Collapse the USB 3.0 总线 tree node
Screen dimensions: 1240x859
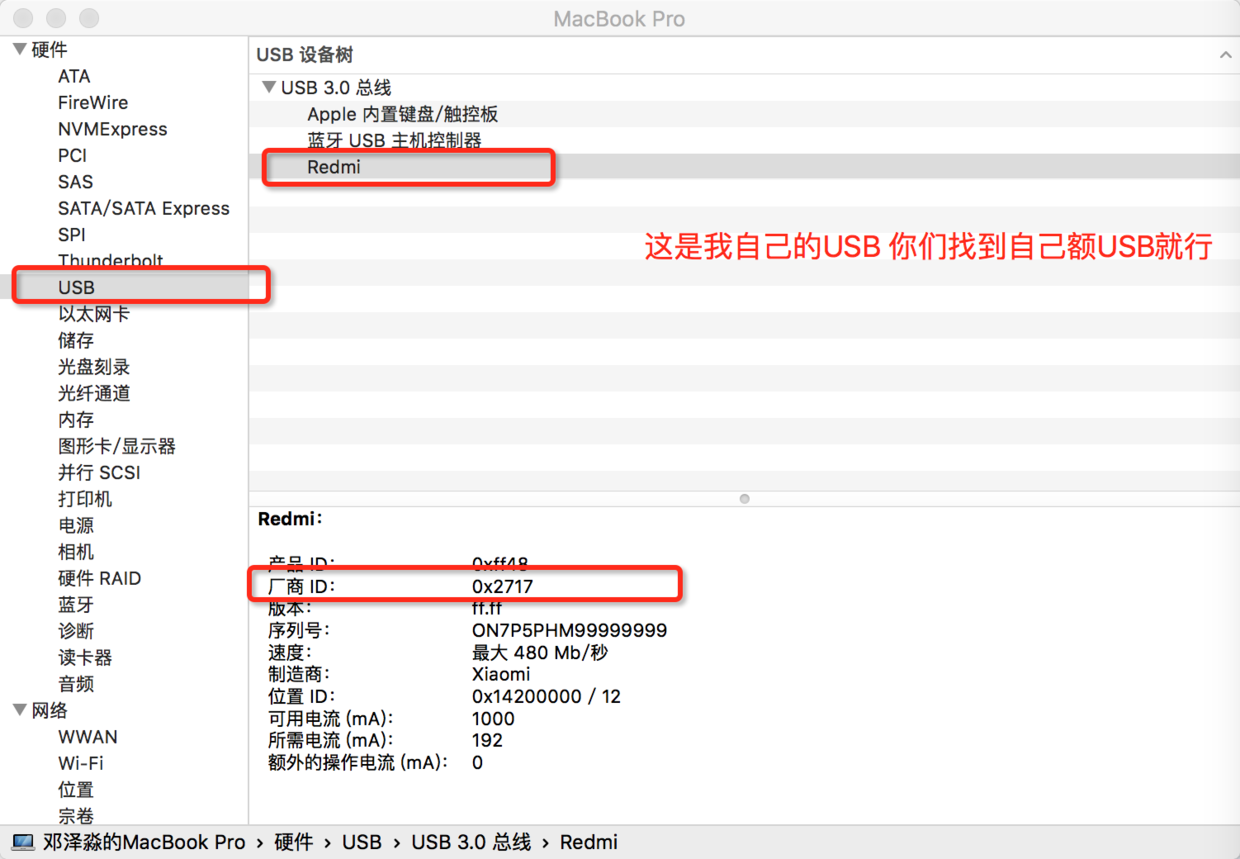point(268,88)
